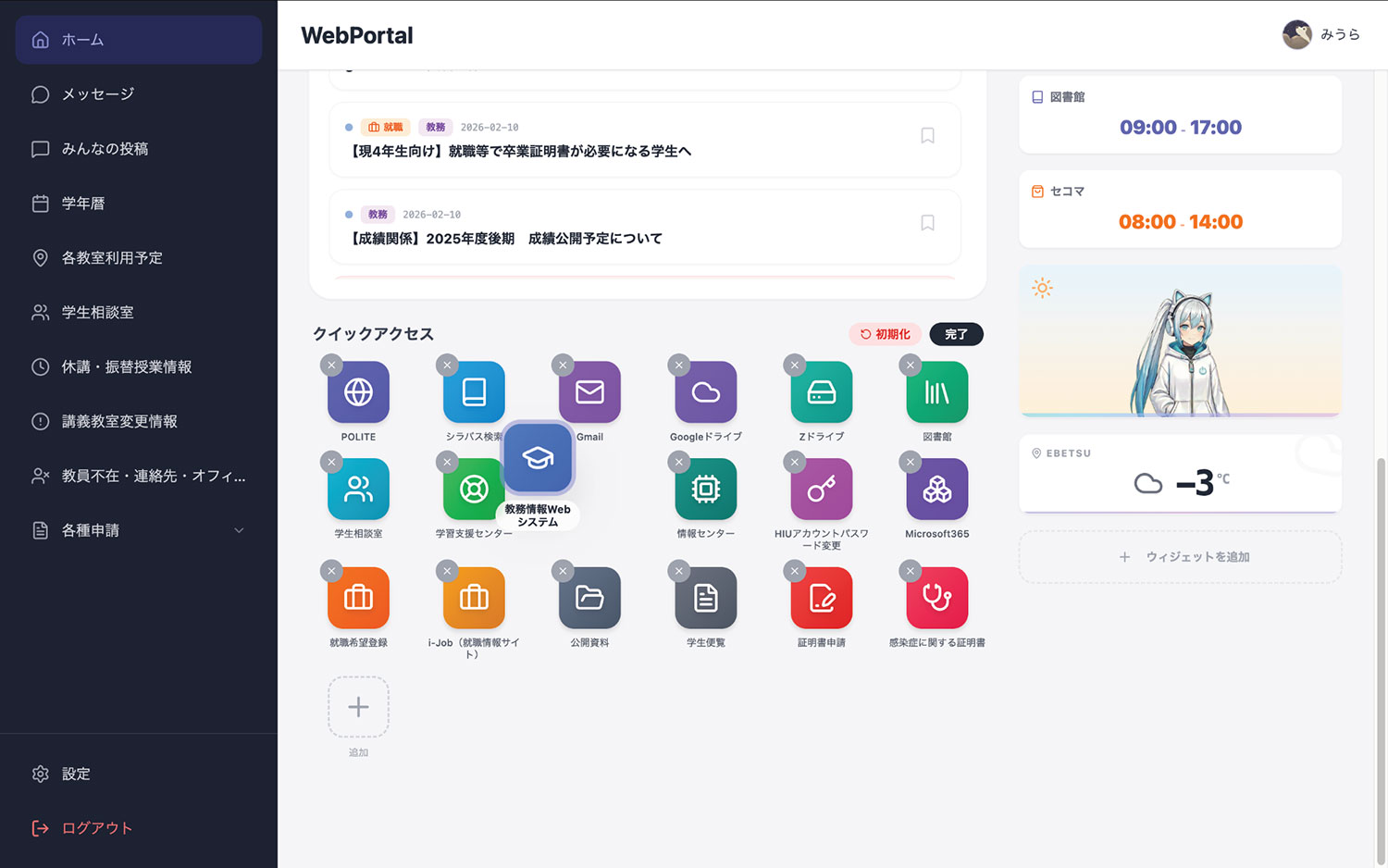The width and height of the screenshot is (1388, 868).
Task: Click the 情報センター chip icon
Action: [705, 490]
